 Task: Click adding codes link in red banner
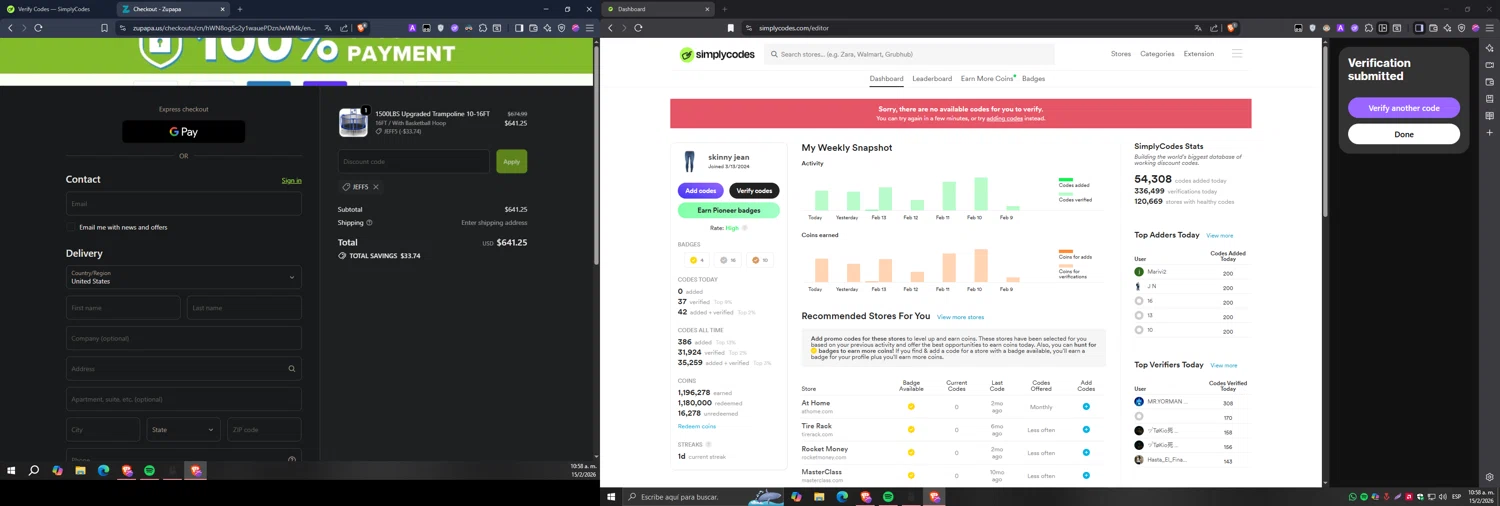point(1005,119)
